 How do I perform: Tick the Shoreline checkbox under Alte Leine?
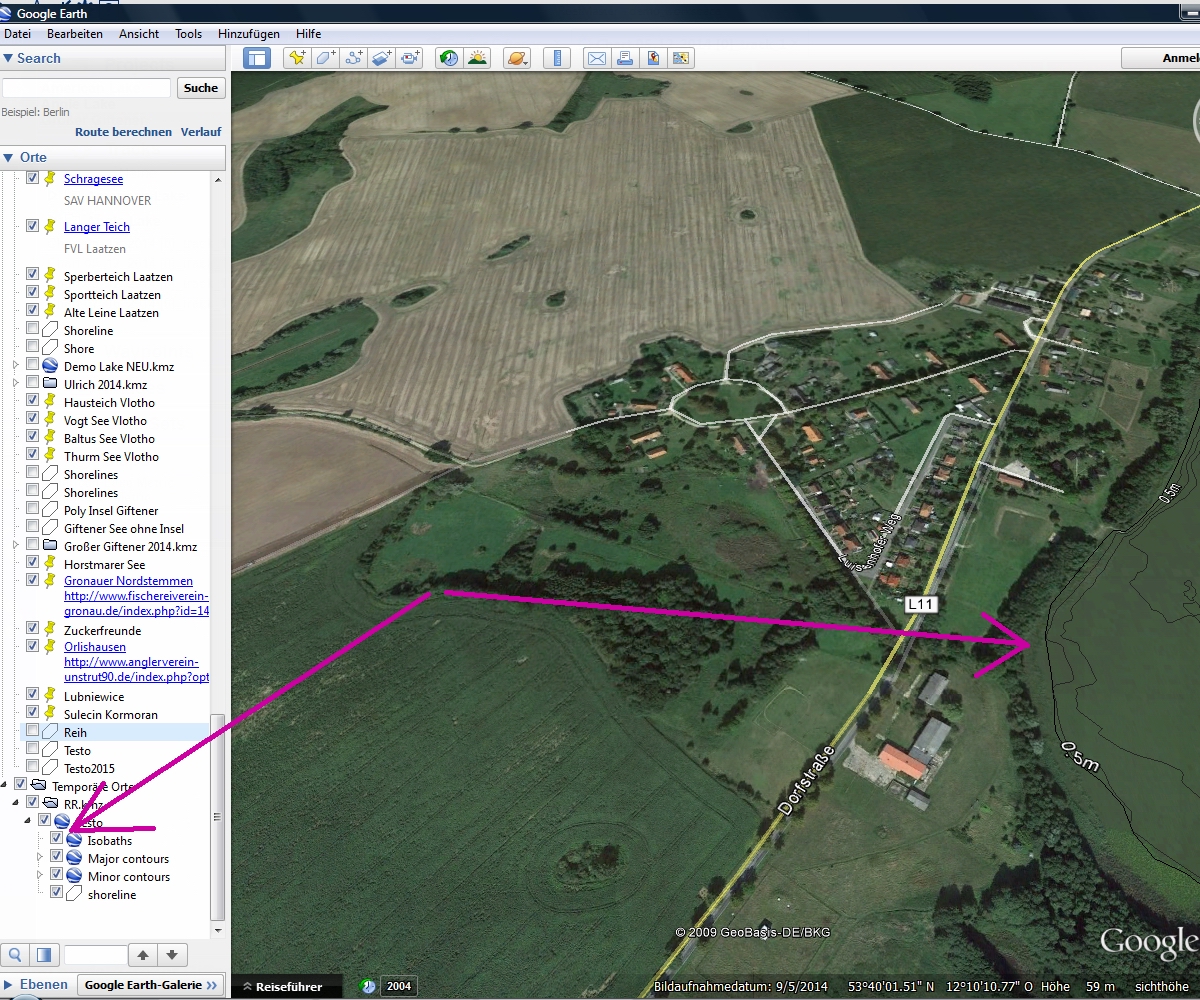[33, 330]
